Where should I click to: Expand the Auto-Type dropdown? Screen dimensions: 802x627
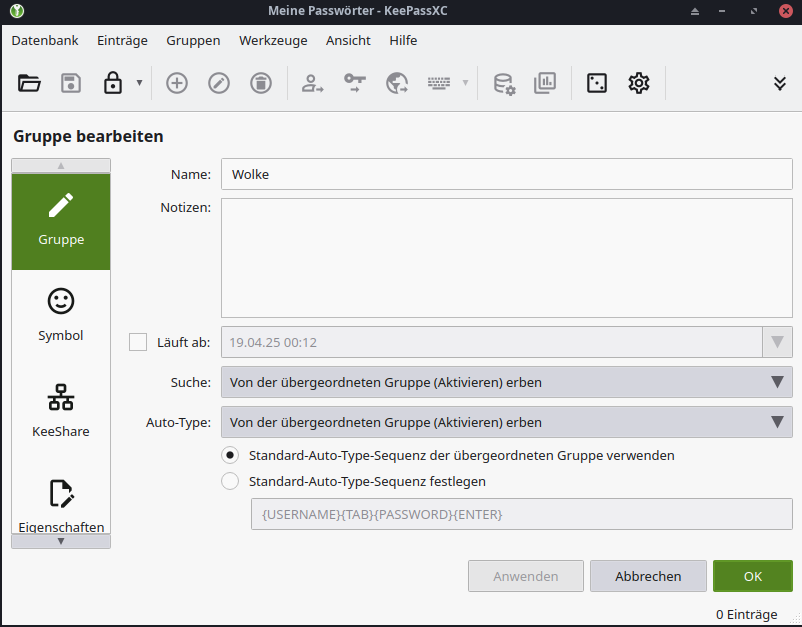click(x=506, y=422)
